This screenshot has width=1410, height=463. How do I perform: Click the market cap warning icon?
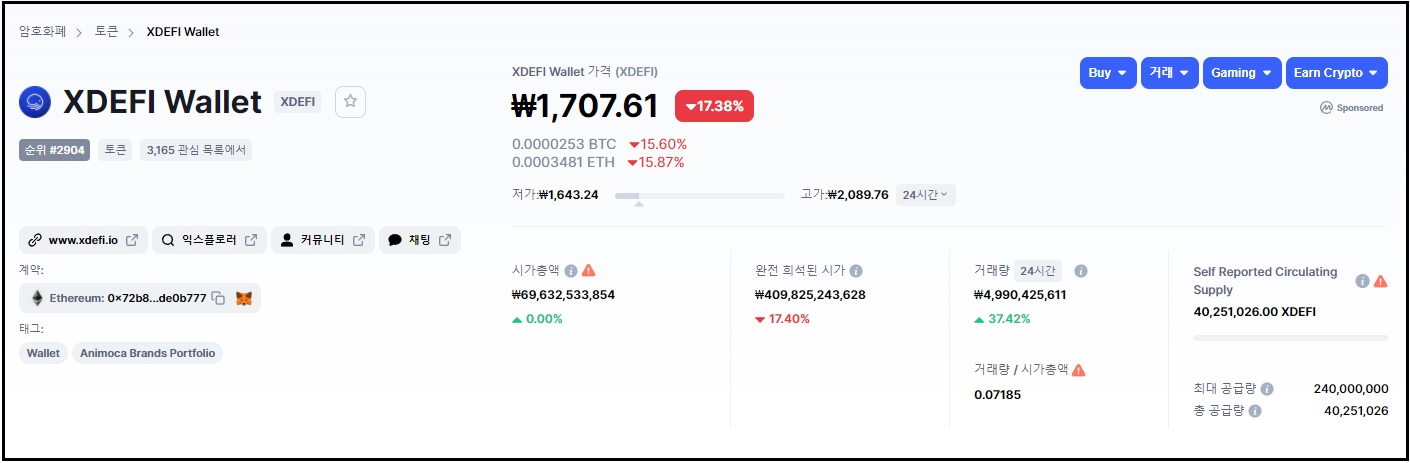(x=589, y=270)
